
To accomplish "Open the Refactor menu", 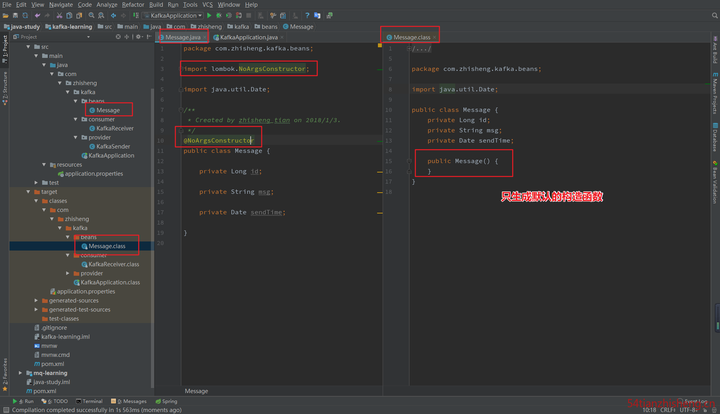I will (x=133, y=5).
